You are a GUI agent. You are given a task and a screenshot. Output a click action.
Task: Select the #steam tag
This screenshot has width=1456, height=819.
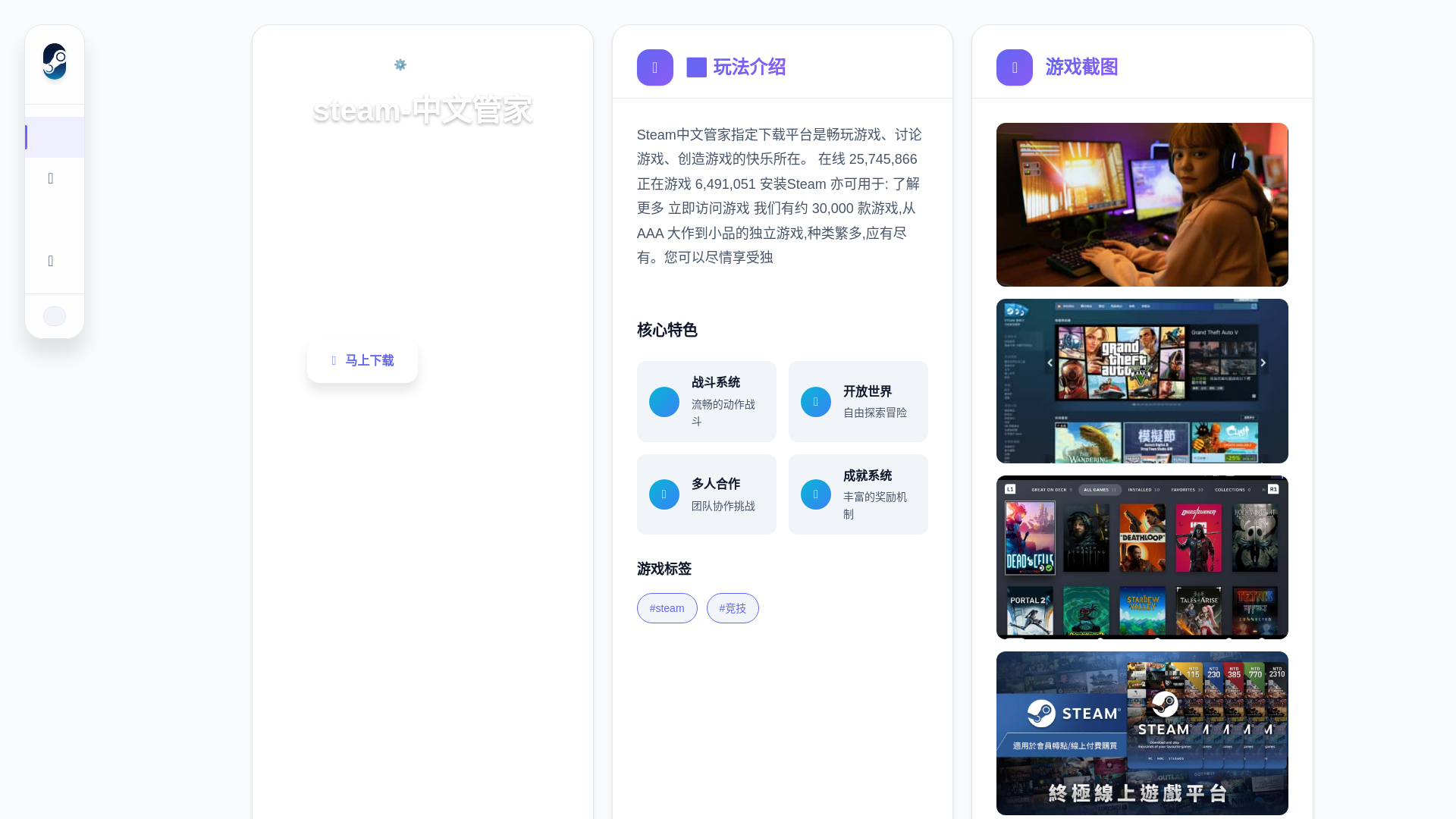coord(667,608)
